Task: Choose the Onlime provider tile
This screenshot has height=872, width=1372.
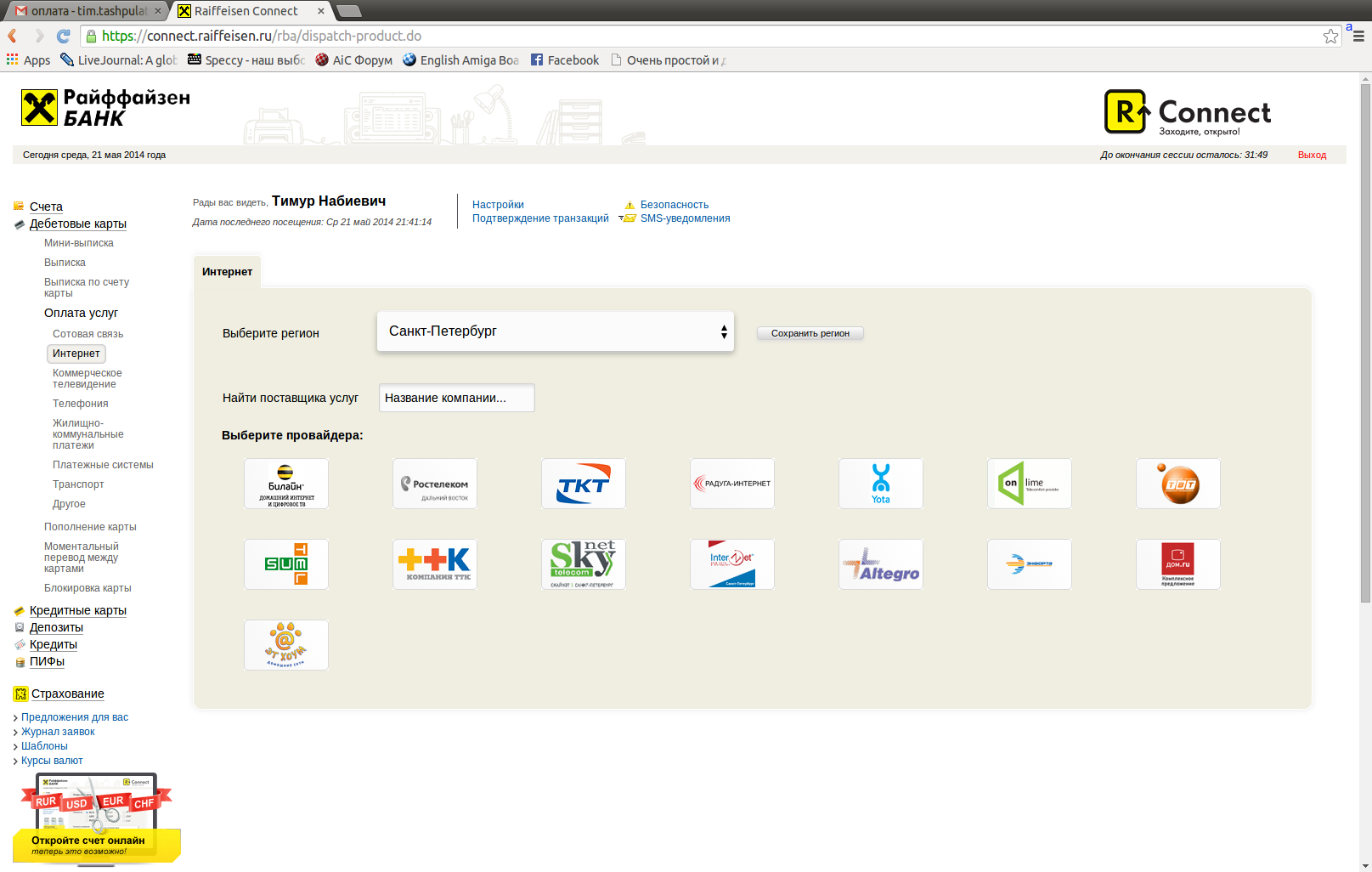Action: coord(1030,484)
